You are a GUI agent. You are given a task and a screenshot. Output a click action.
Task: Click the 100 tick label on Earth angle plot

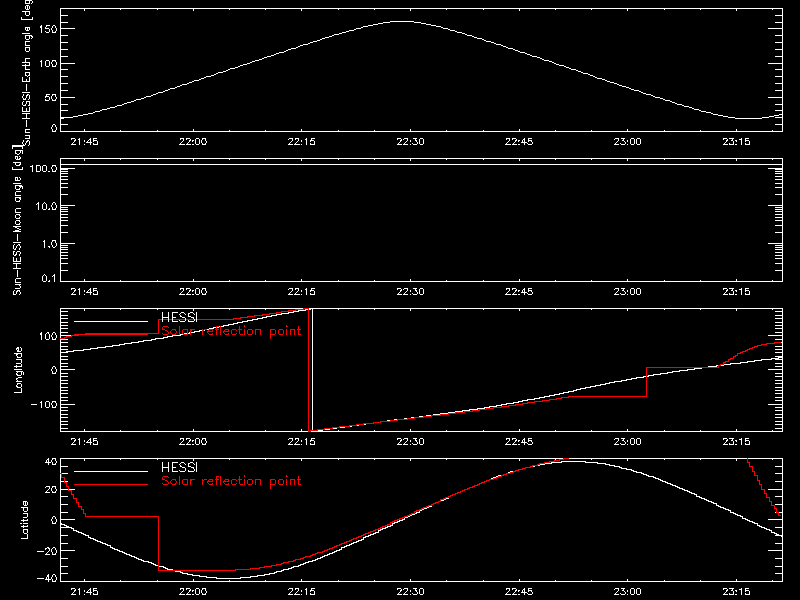coord(47,64)
